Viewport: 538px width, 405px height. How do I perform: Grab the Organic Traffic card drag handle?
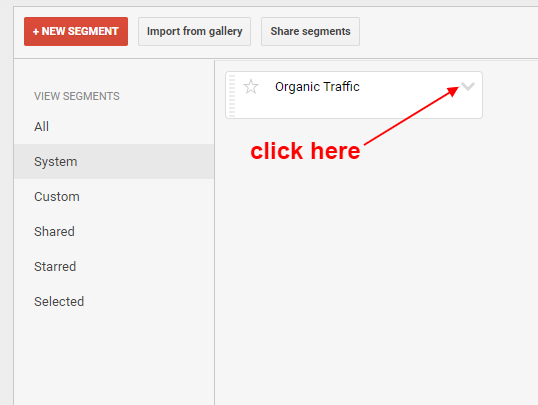232,95
